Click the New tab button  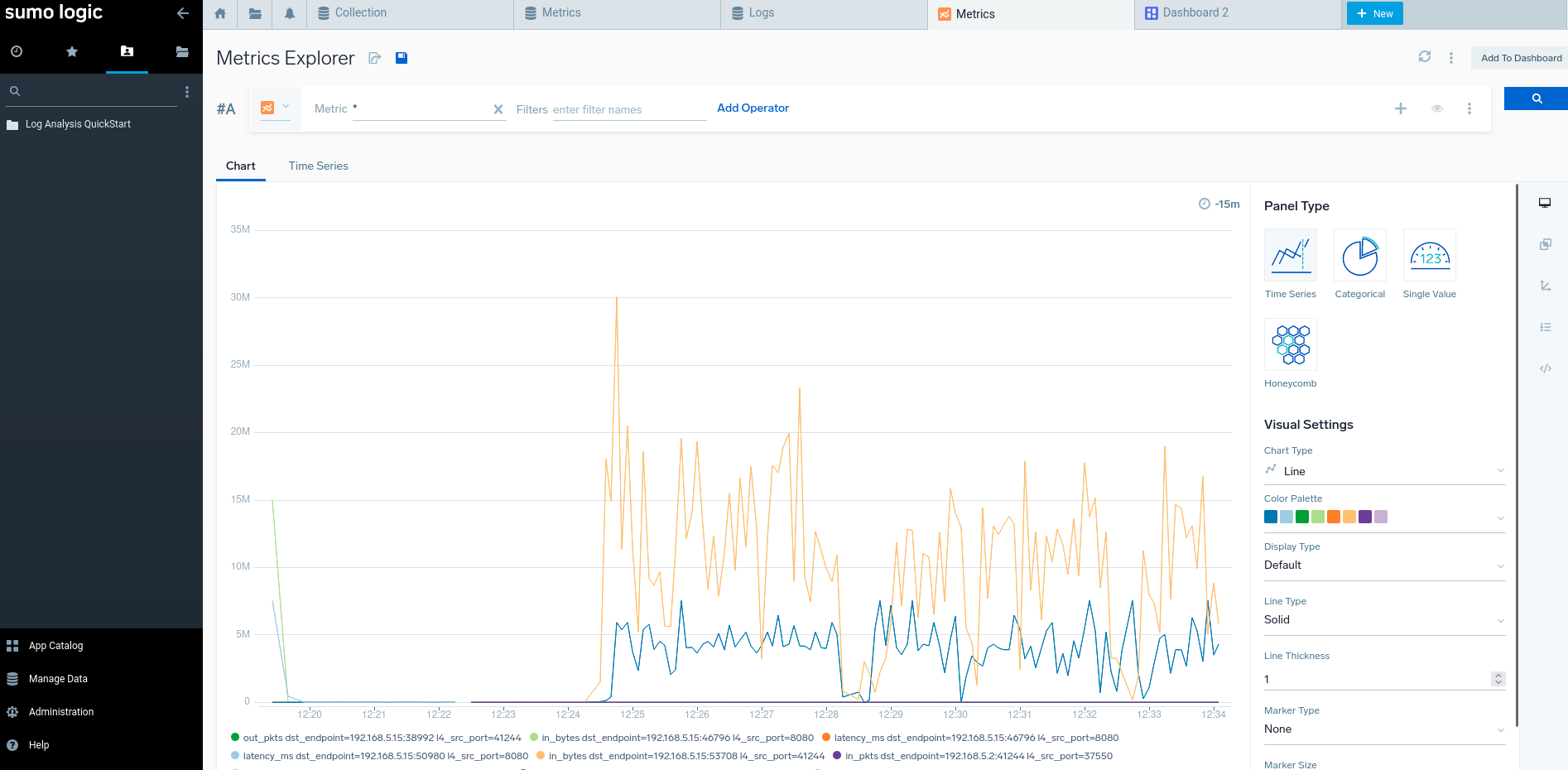(1374, 13)
